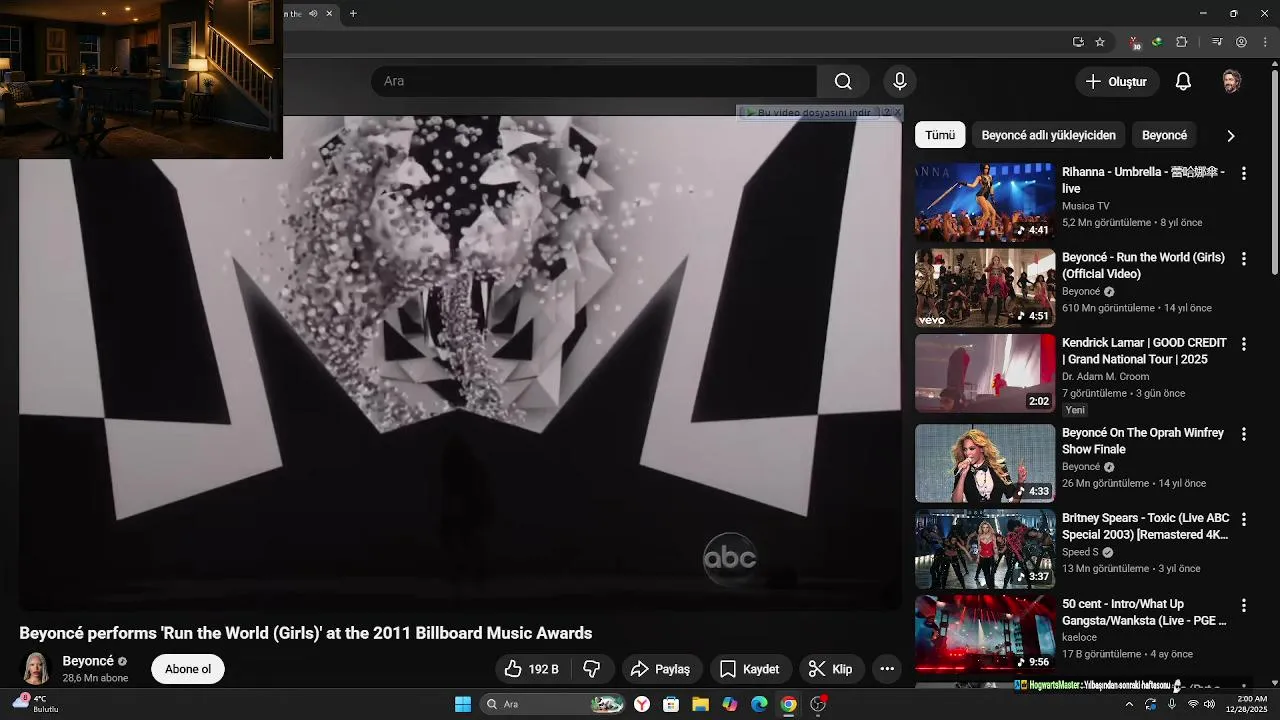Open Microsoft Edge from taskbar
Screen dimensions: 1280x720
tap(759, 704)
